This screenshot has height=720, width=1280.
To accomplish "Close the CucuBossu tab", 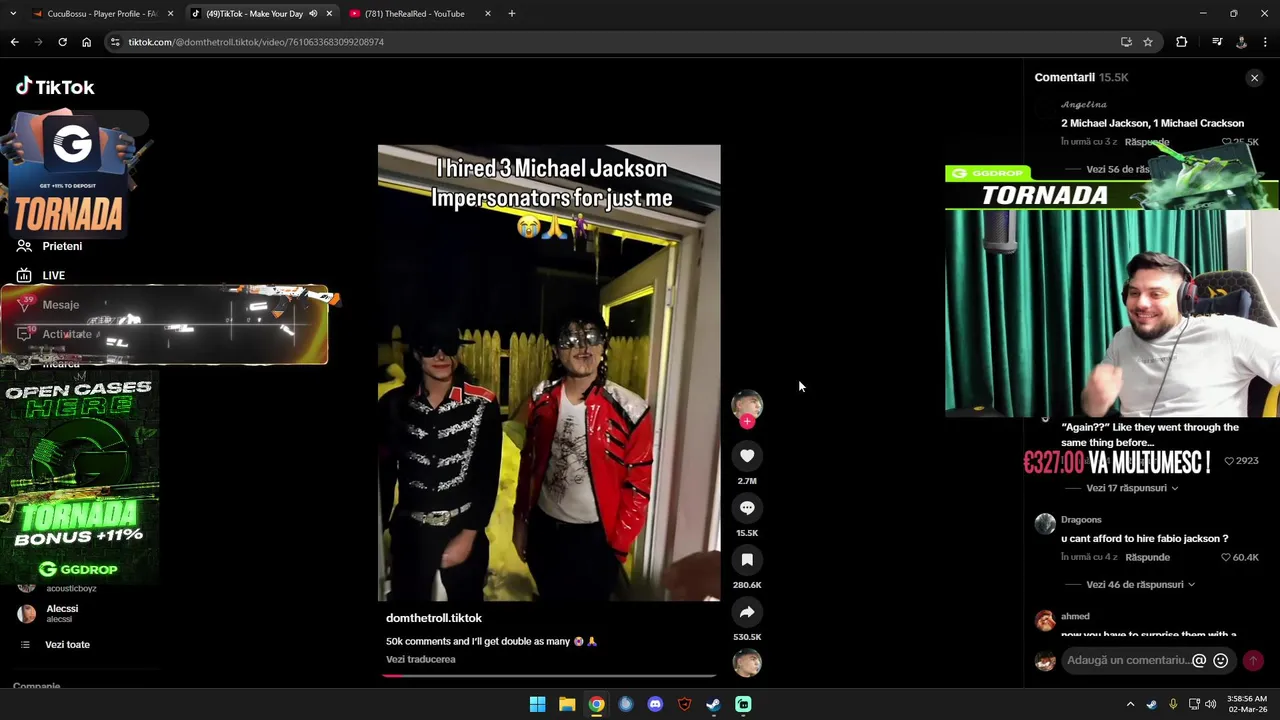I will pos(170,14).
